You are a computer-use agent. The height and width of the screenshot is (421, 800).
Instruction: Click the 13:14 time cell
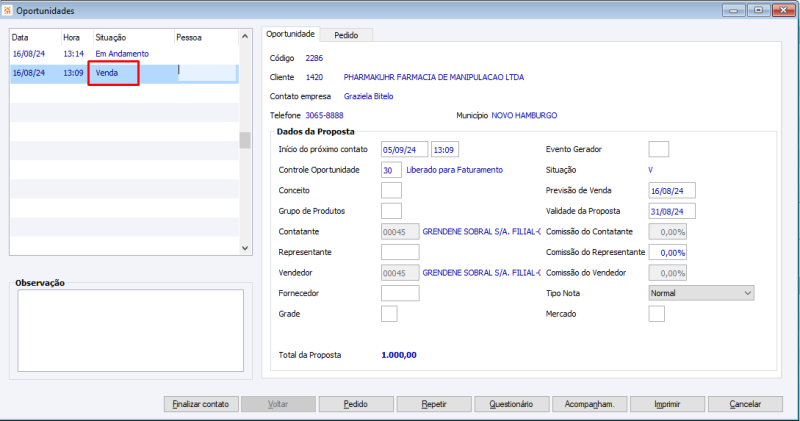pyautogui.click(x=73, y=54)
